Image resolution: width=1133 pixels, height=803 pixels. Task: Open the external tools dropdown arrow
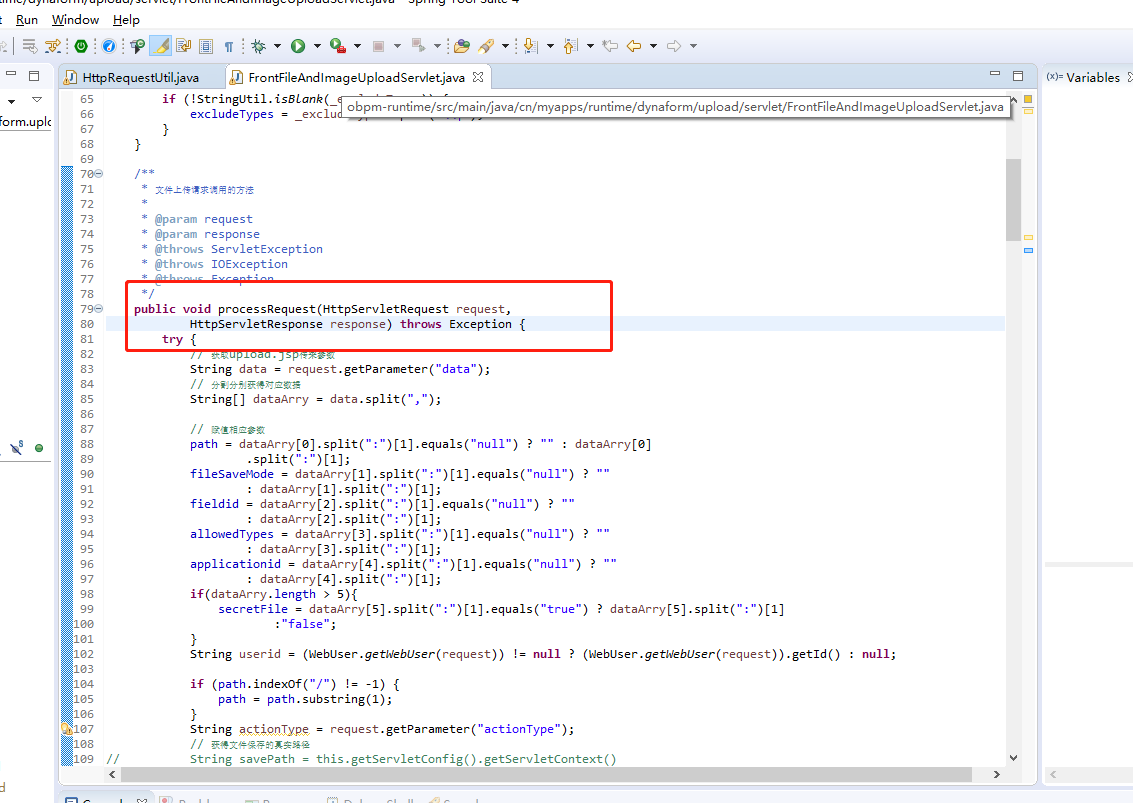[358, 46]
